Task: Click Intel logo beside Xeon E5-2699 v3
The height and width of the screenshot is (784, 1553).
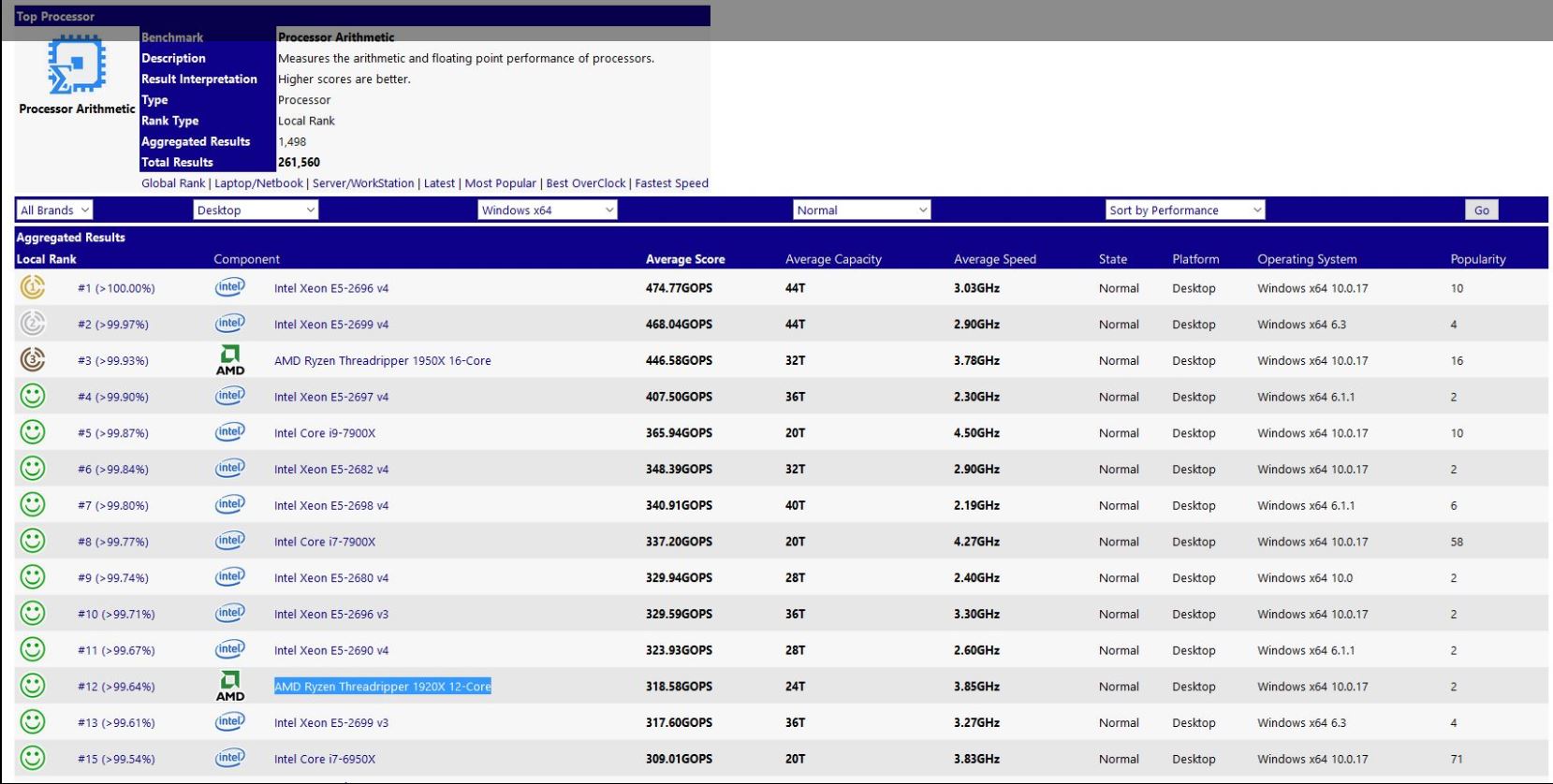Action: coord(229,722)
